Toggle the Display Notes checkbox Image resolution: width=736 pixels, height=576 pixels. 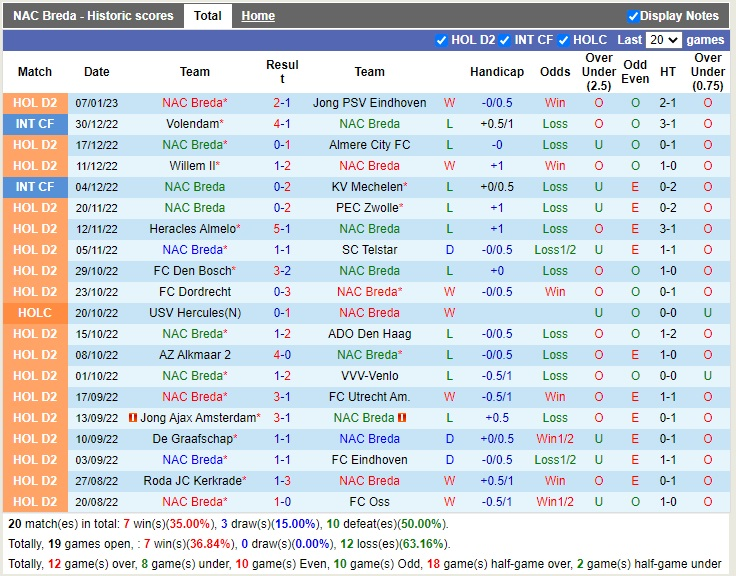click(x=633, y=16)
